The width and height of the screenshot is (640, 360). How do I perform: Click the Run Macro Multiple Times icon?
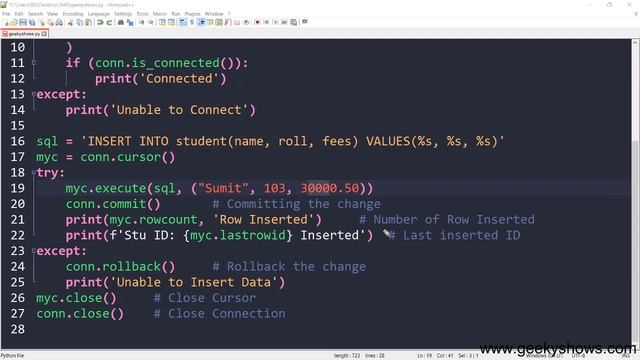click(x=284, y=22)
